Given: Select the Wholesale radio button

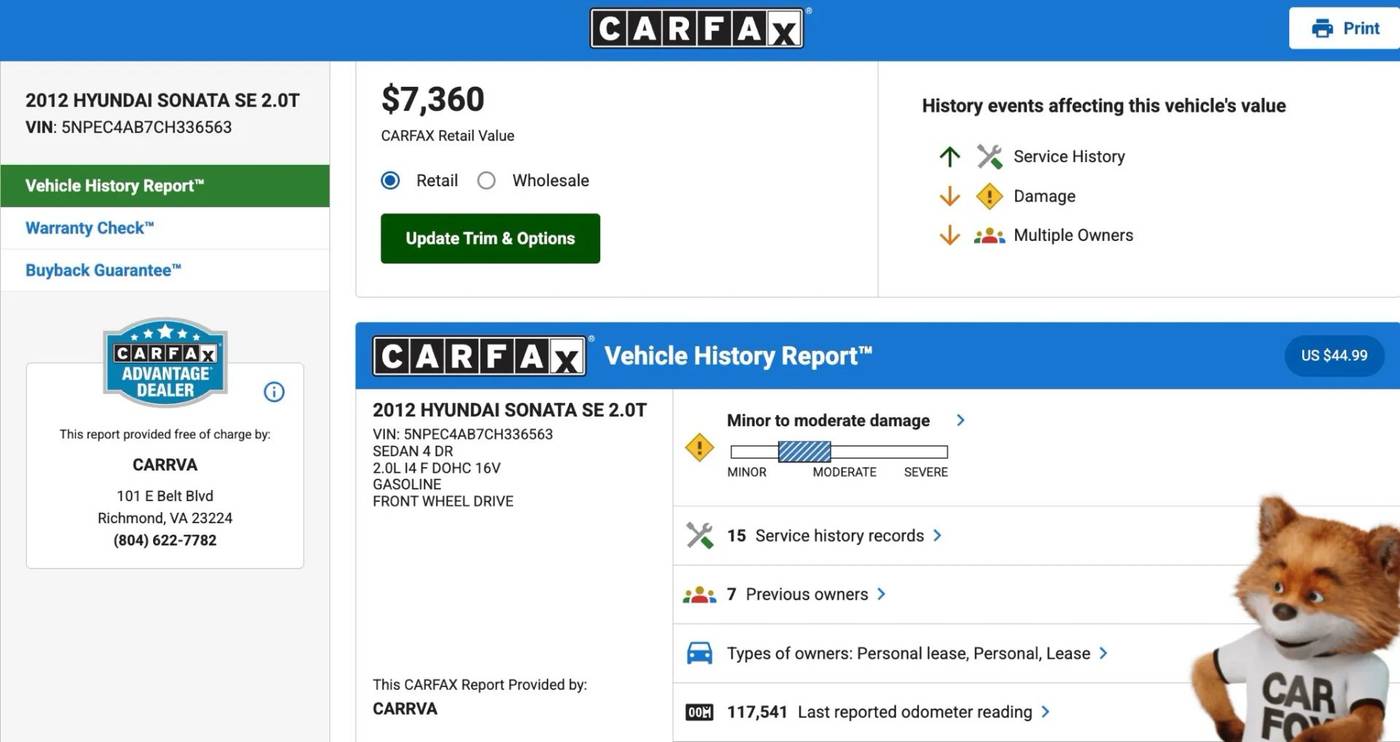Looking at the screenshot, I should coord(486,181).
